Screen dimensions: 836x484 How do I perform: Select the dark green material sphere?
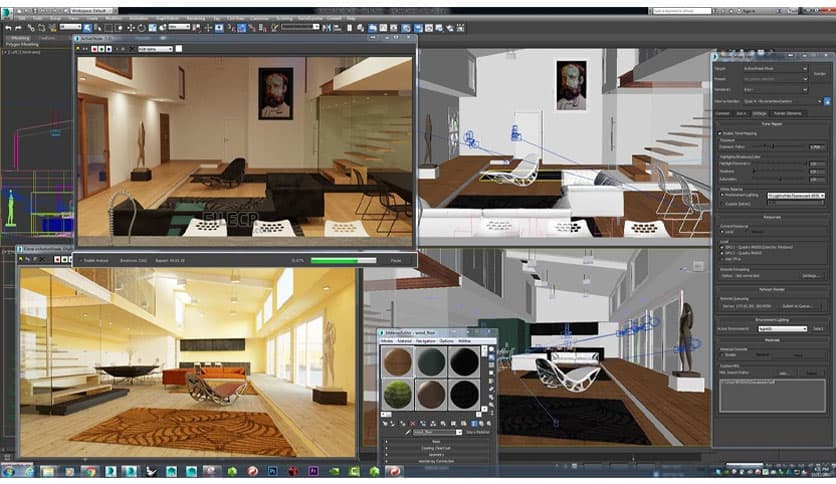tap(431, 362)
